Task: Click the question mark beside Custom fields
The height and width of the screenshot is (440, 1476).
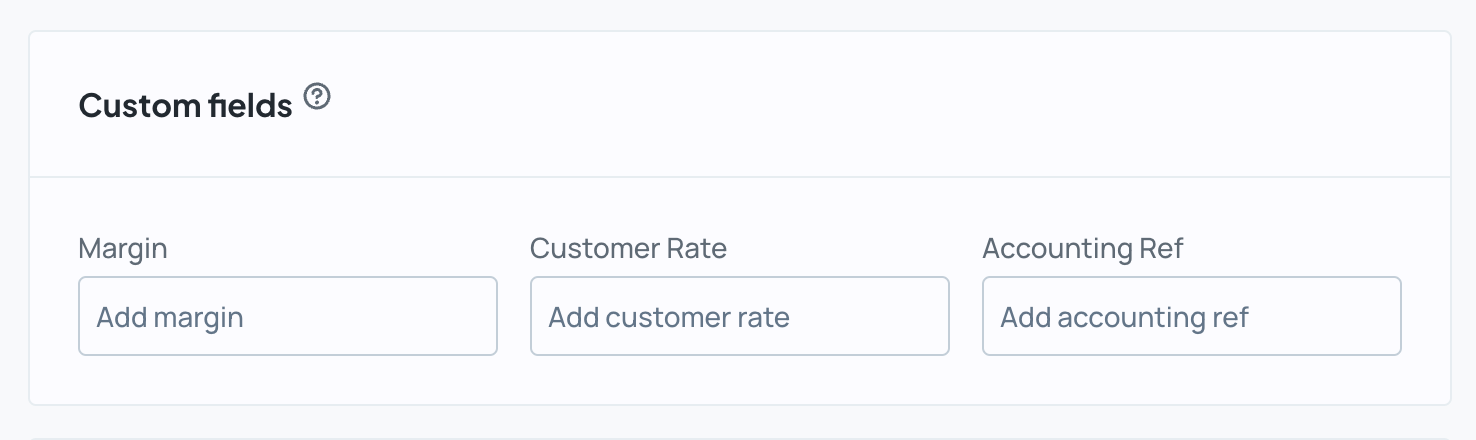Action: pyautogui.click(x=317, y=97)
